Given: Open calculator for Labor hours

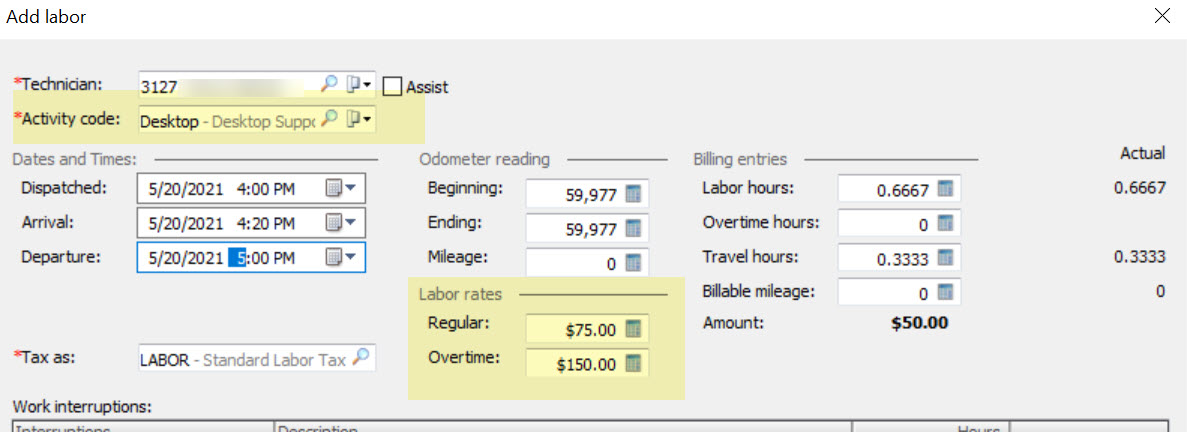Looking at the screenshot, I should (945, 189).
